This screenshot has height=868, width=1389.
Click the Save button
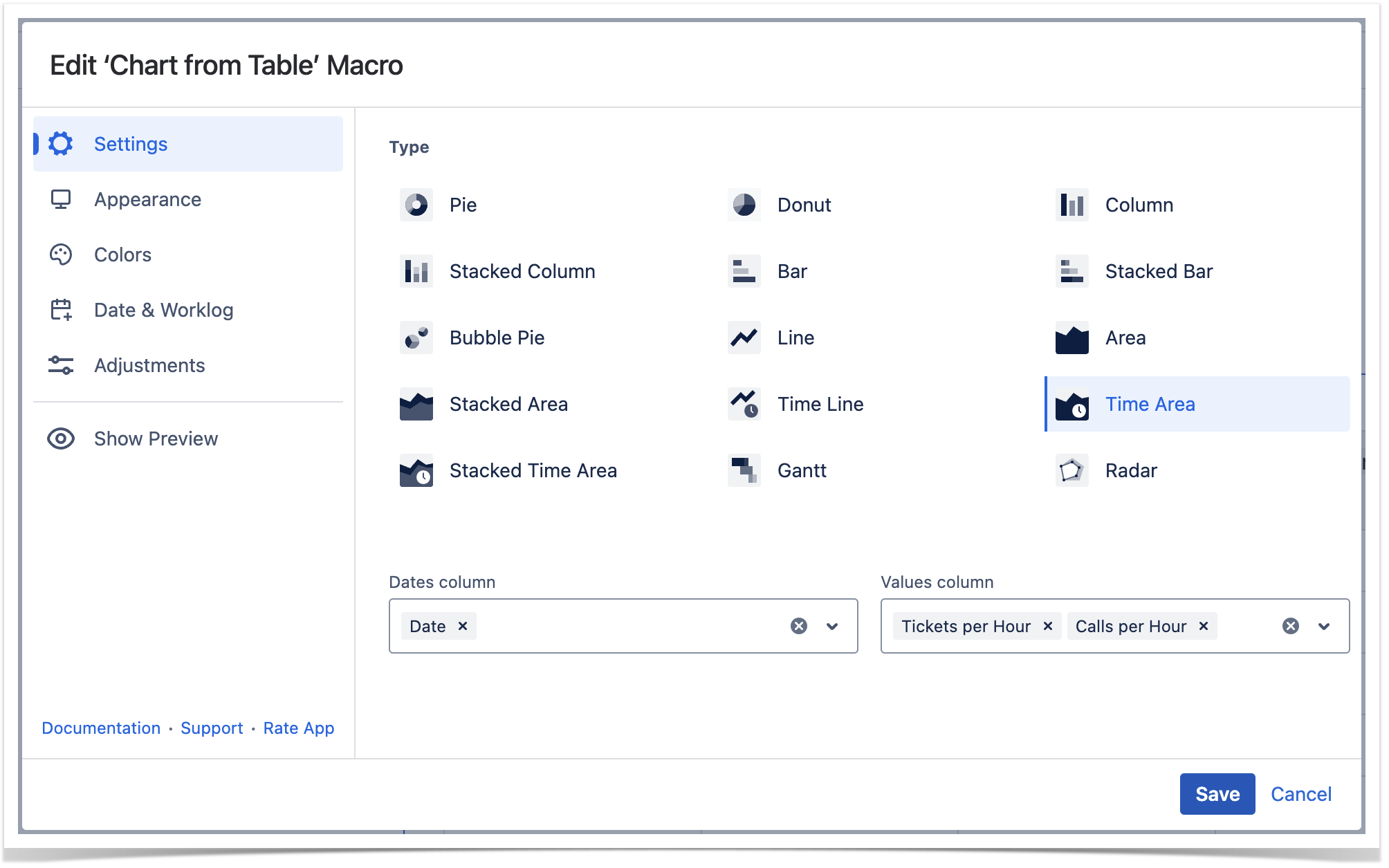point(1217,794)
